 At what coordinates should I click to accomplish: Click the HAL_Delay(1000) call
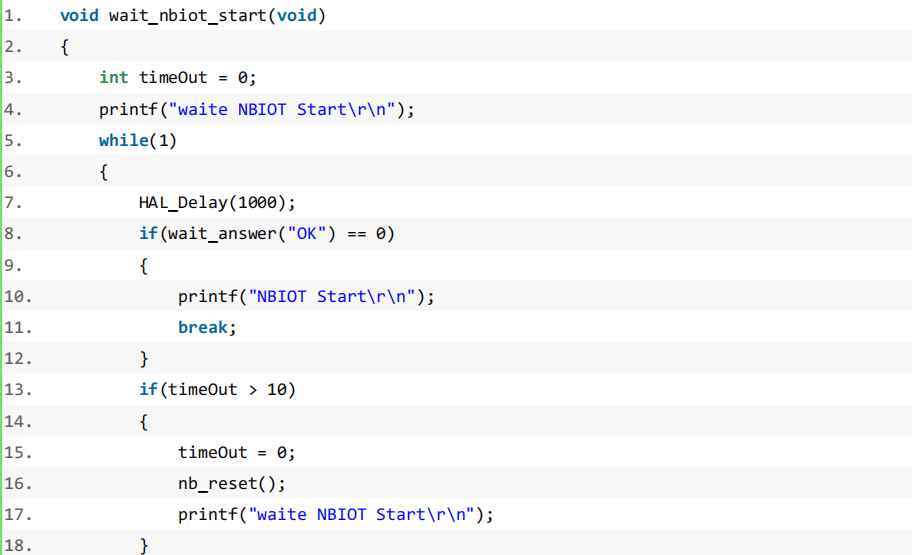pyautogui.click(x=216, y=203)
